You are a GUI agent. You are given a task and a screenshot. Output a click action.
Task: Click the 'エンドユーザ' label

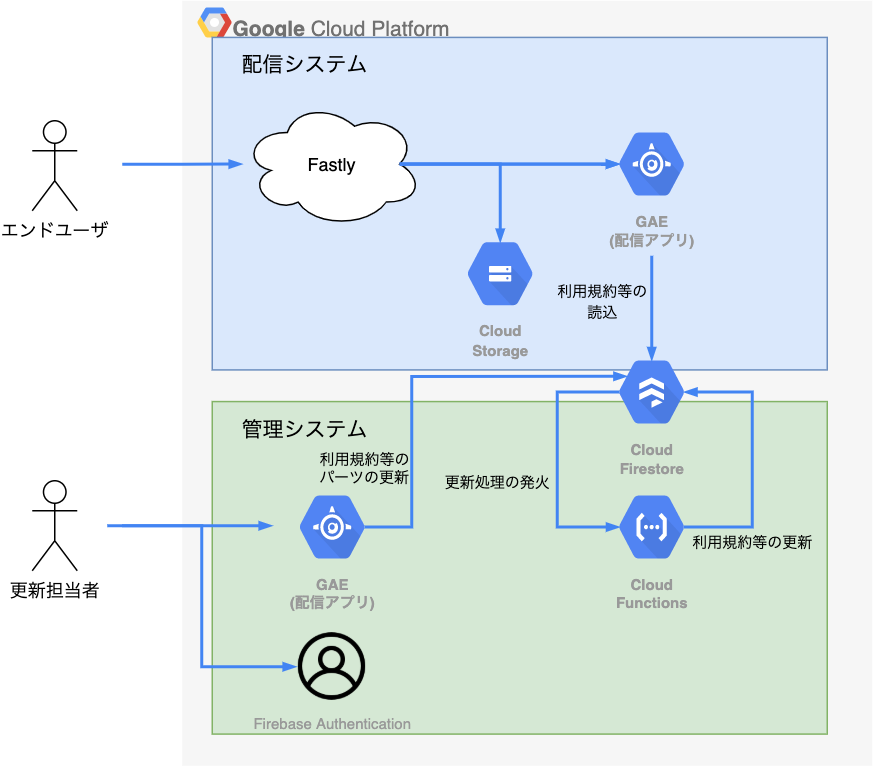(x=55, y=229)
